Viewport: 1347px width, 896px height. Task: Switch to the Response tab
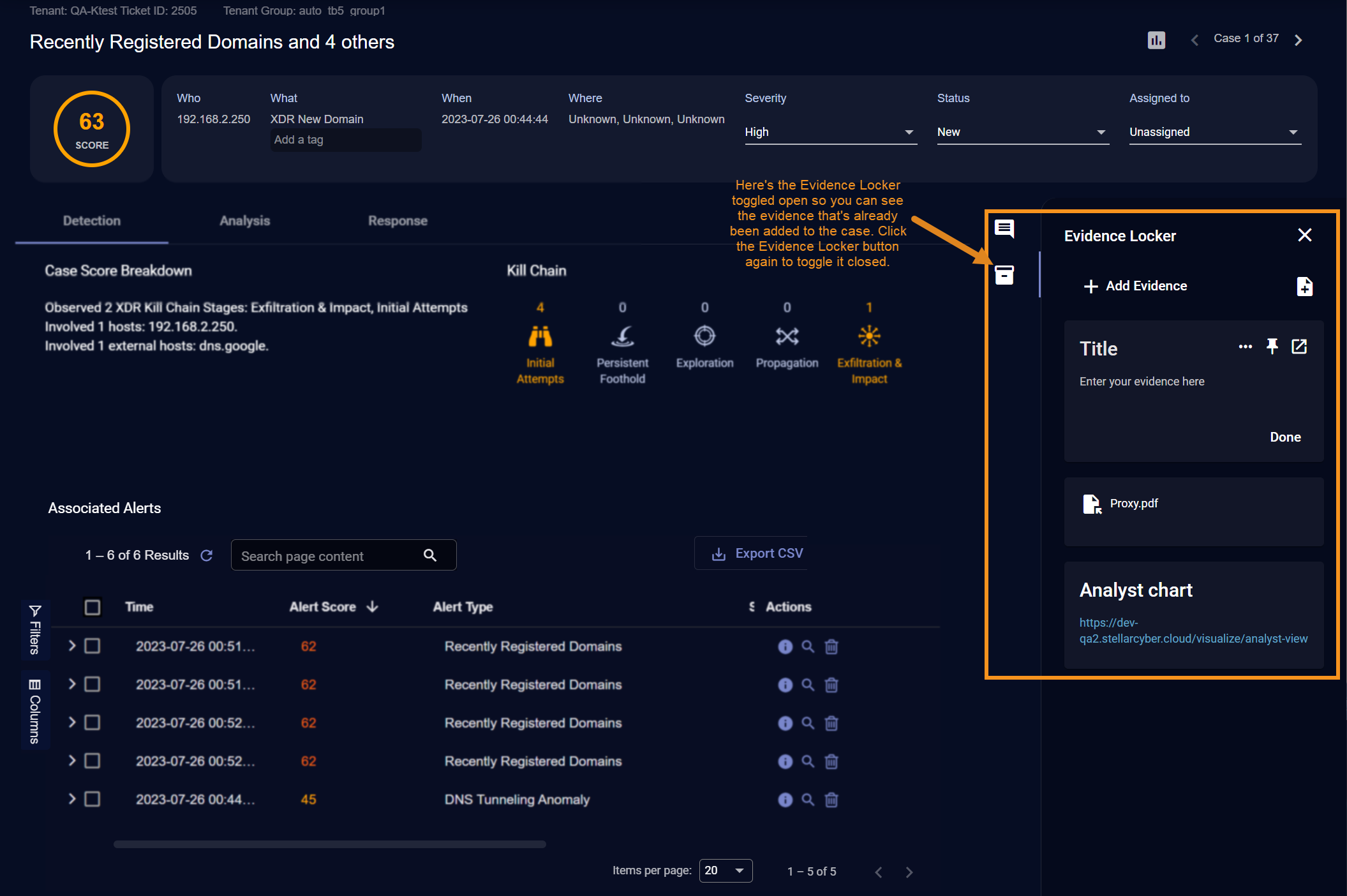click(398, 221)
